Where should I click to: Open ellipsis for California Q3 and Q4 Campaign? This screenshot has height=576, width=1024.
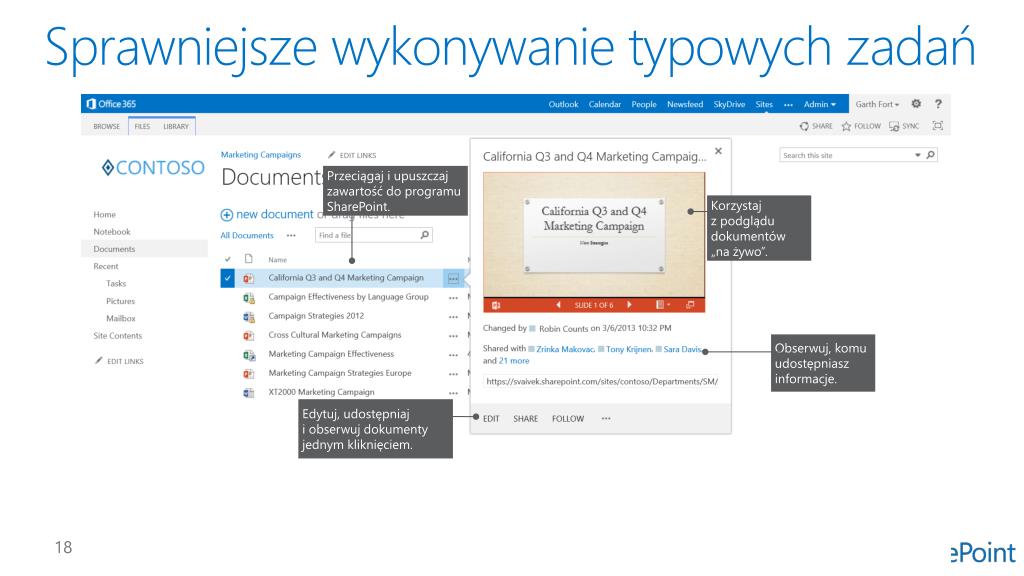453,279
